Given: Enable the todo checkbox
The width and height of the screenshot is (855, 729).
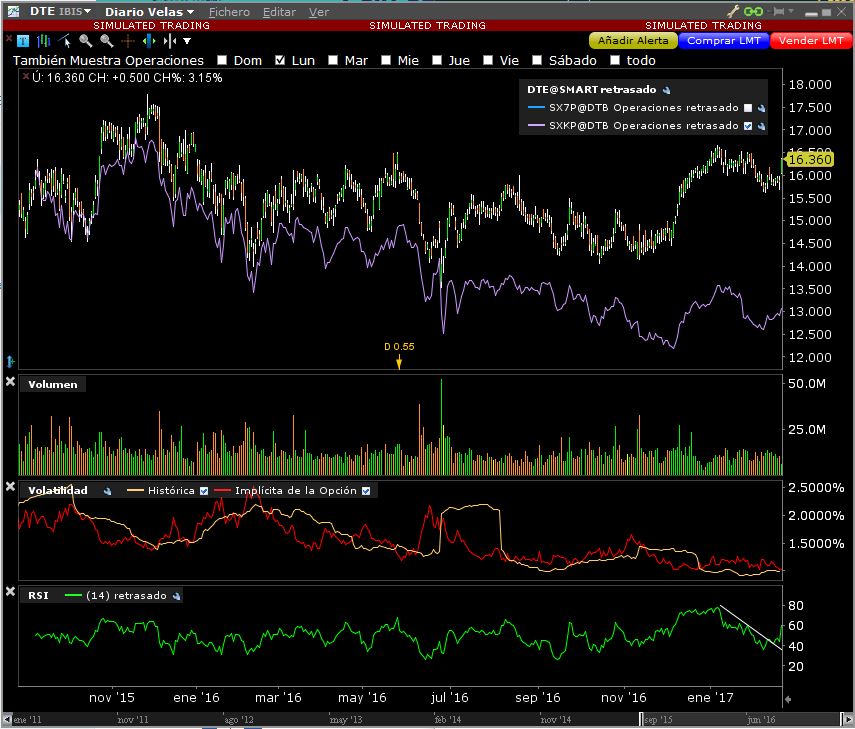Looking at the screenshot, I should (615, 60).
